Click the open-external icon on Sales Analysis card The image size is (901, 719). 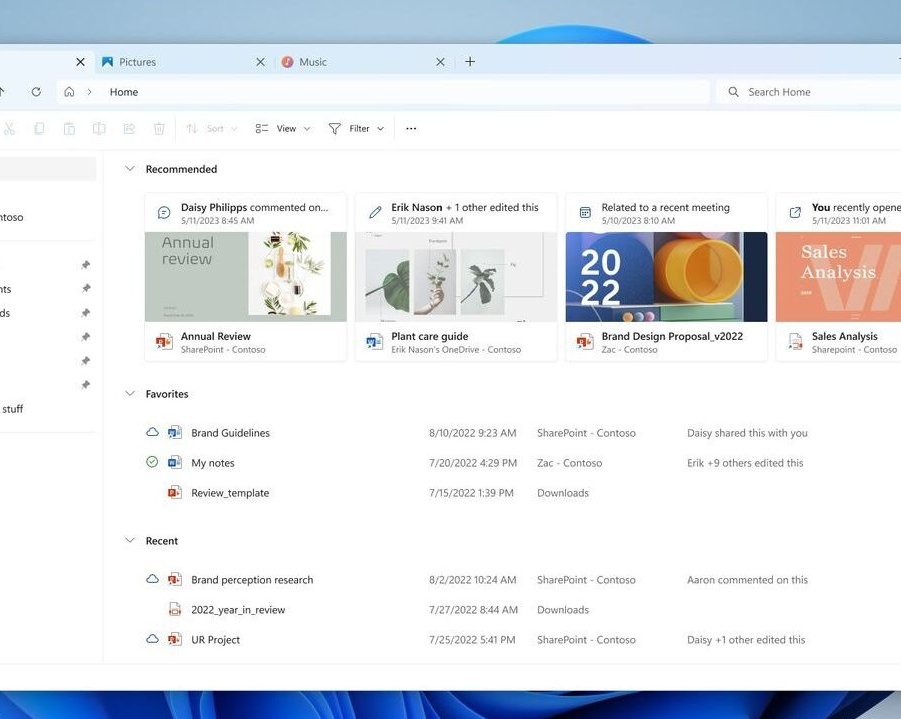[x=795, y=213]
